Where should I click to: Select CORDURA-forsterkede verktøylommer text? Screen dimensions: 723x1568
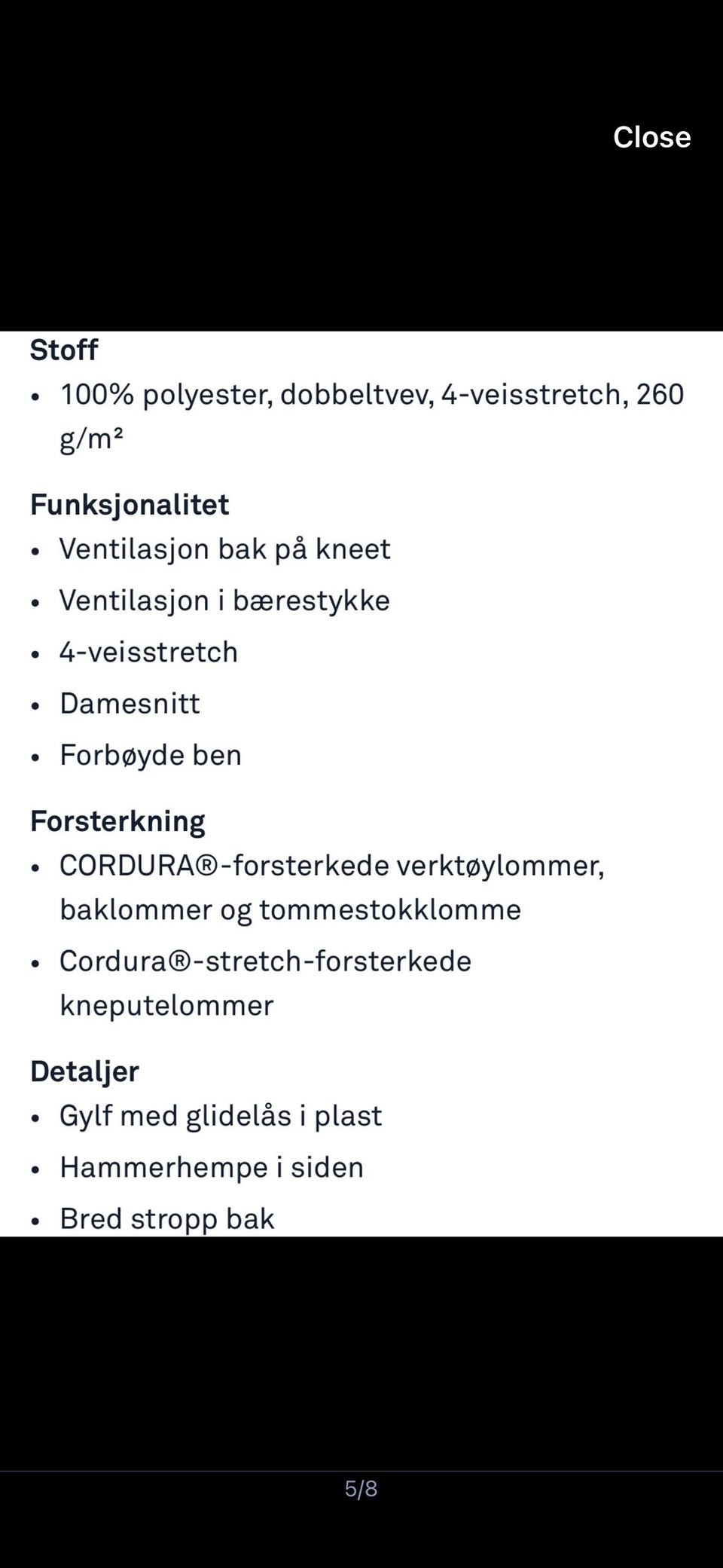point(332,865)
